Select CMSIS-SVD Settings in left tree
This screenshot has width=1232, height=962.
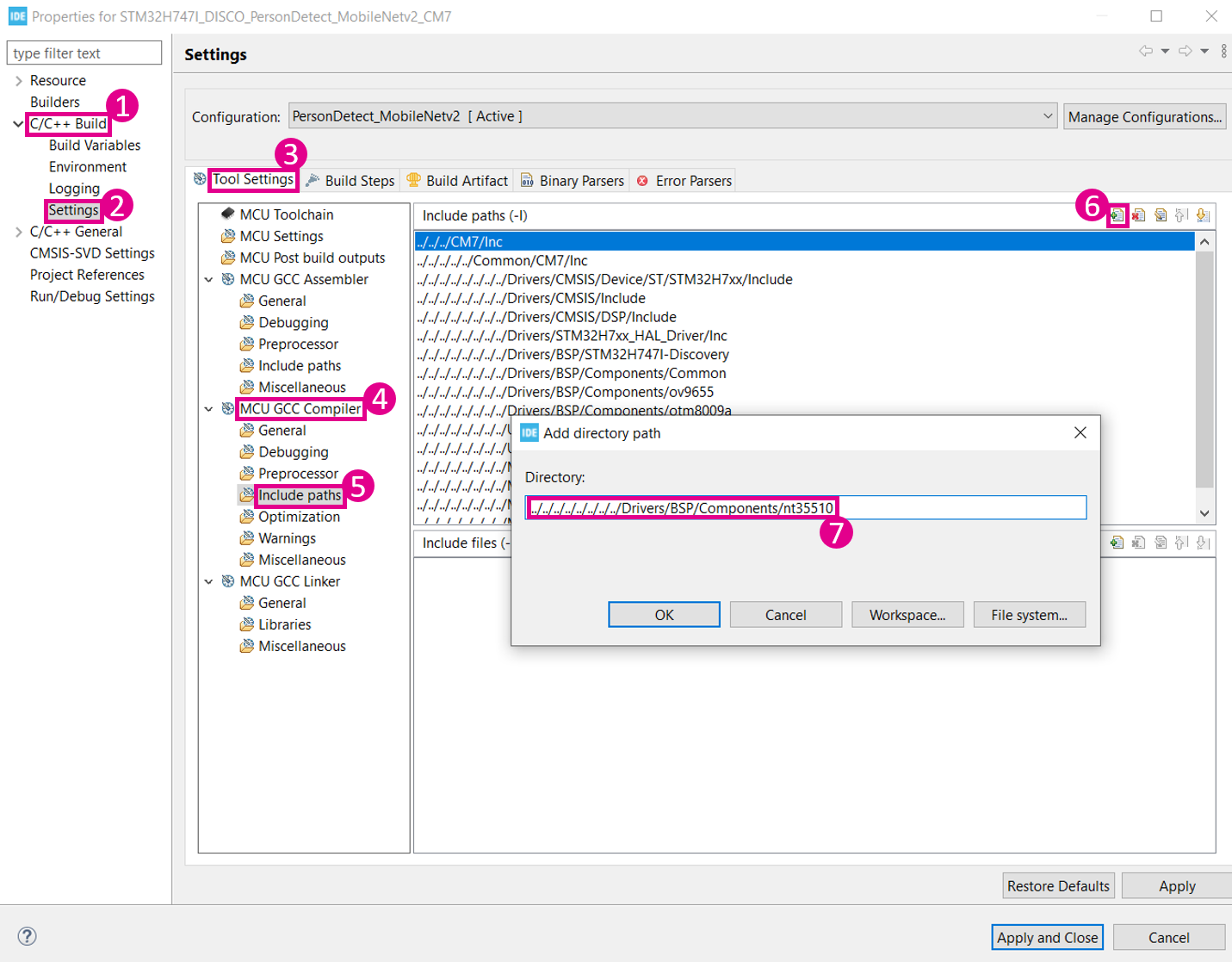[x=92, y=253]
